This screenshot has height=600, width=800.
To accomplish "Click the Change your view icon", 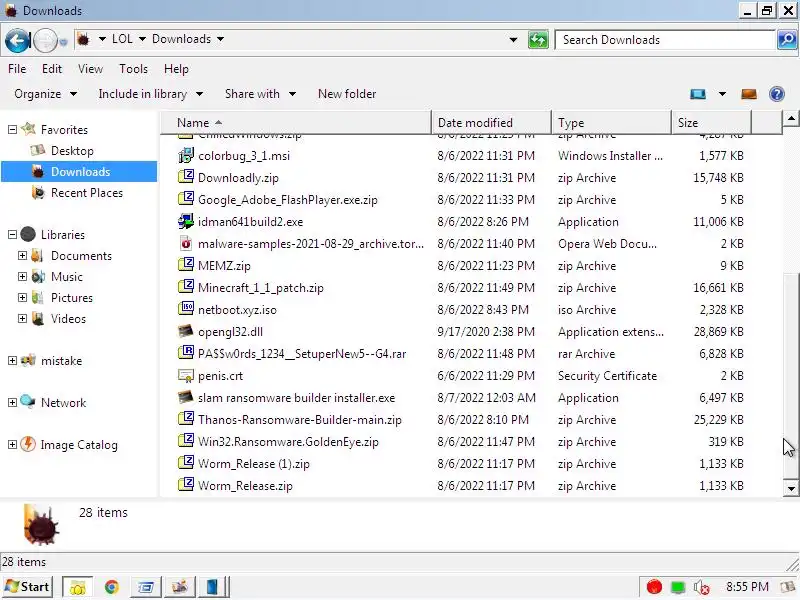I will point(698,94).
